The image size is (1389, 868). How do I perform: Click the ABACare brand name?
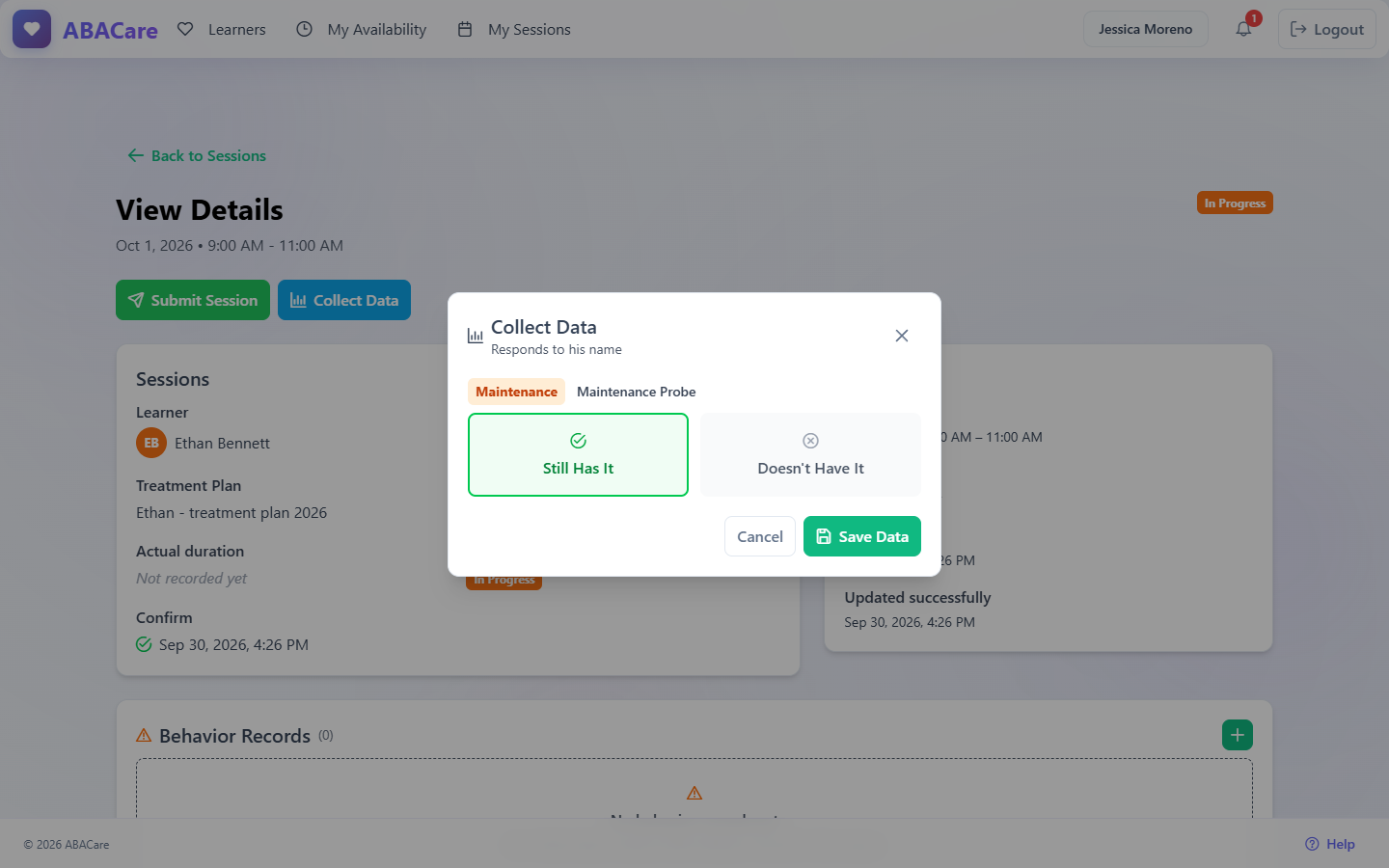(x=110, y=30)
